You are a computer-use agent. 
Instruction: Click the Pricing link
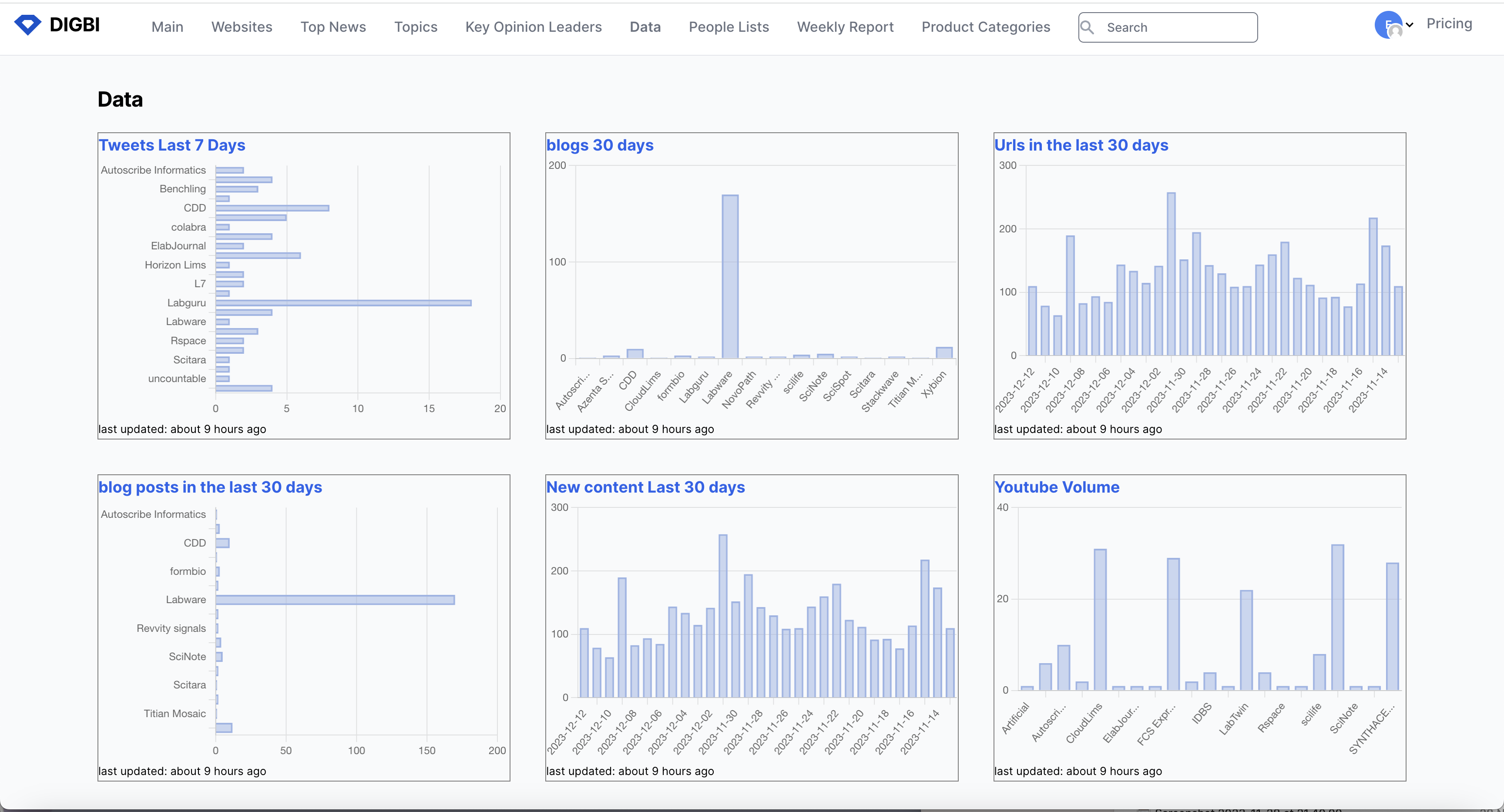click(1449, 23)
